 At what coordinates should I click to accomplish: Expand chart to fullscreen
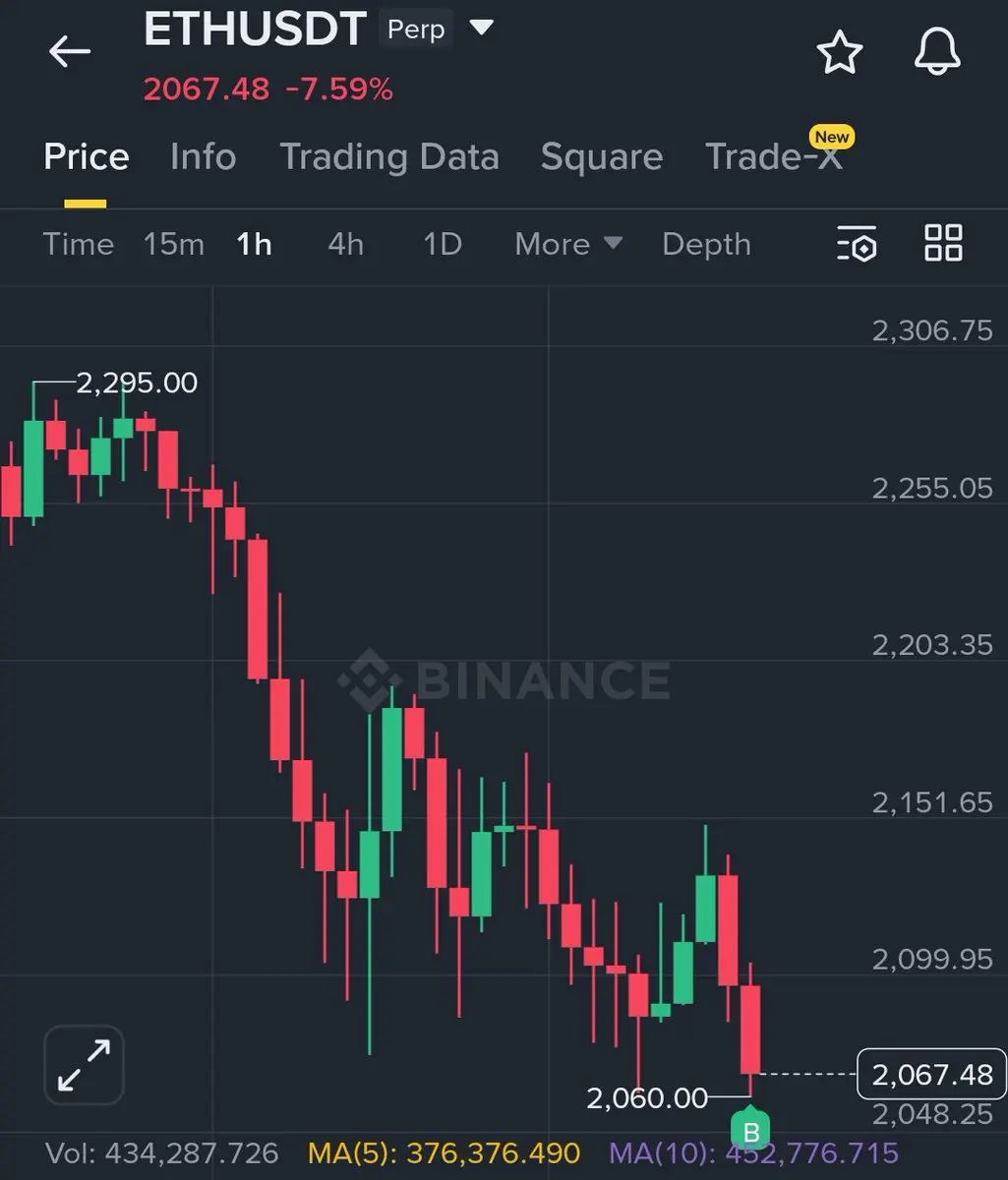(x=84, y=1065)
